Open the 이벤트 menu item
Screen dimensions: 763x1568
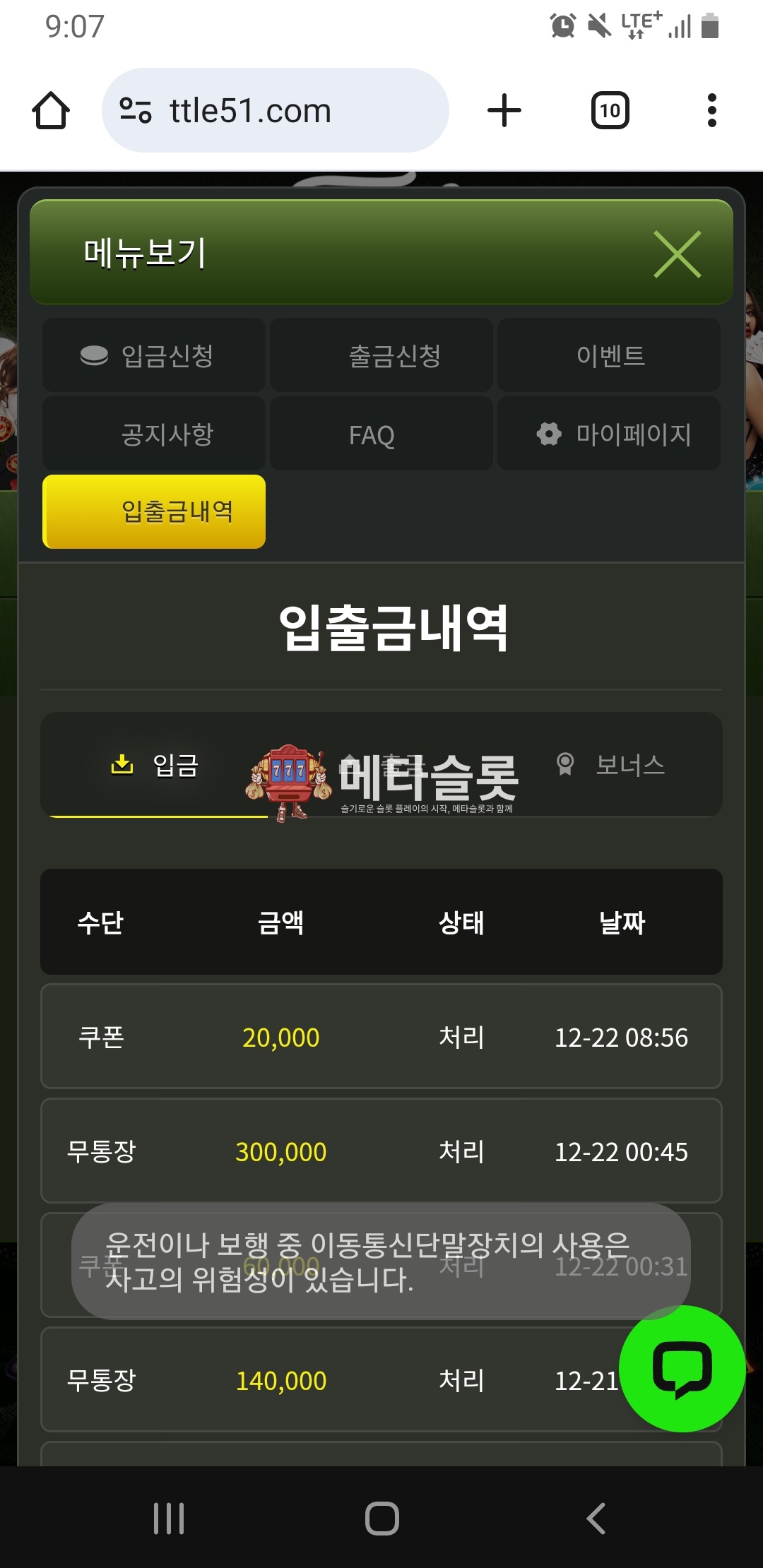609,355
